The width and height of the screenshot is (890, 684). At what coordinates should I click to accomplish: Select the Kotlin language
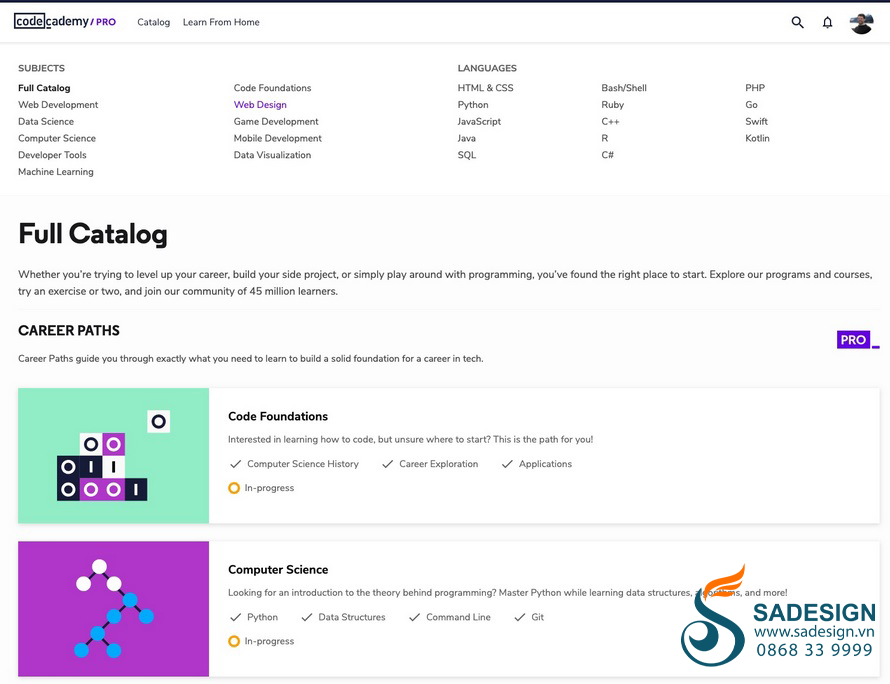click(757, 138)
